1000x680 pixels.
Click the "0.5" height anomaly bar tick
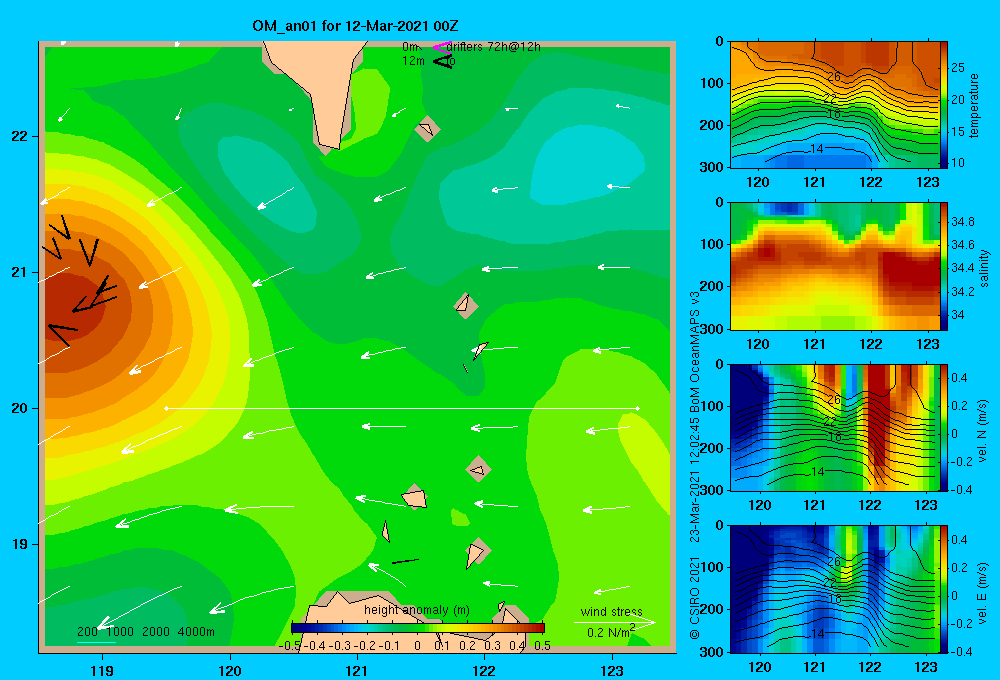(x=543, y=646)
